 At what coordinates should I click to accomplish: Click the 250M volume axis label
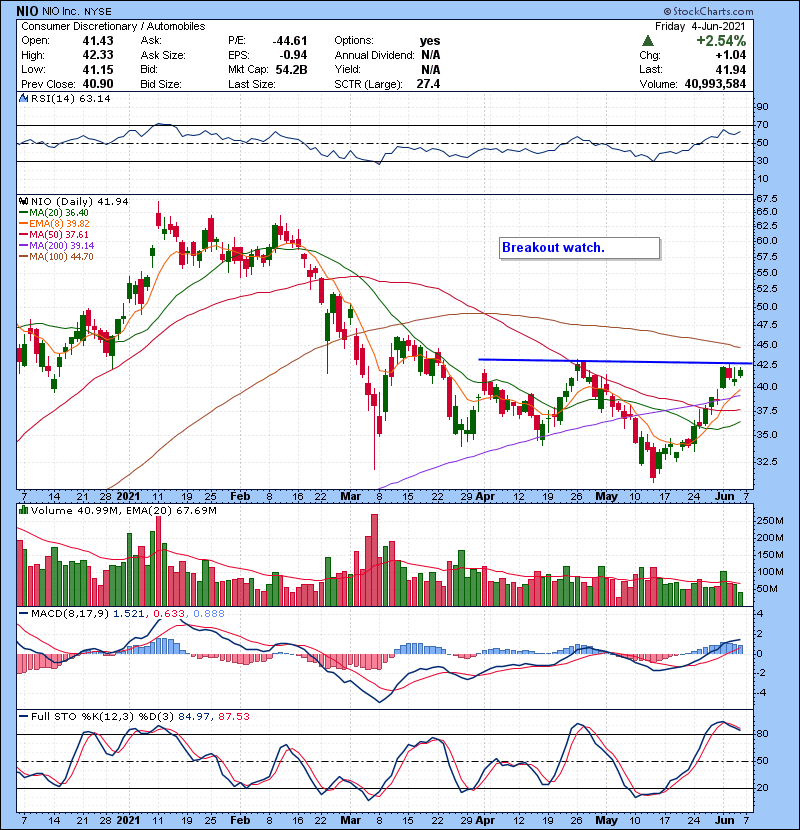tap(770, 521)
